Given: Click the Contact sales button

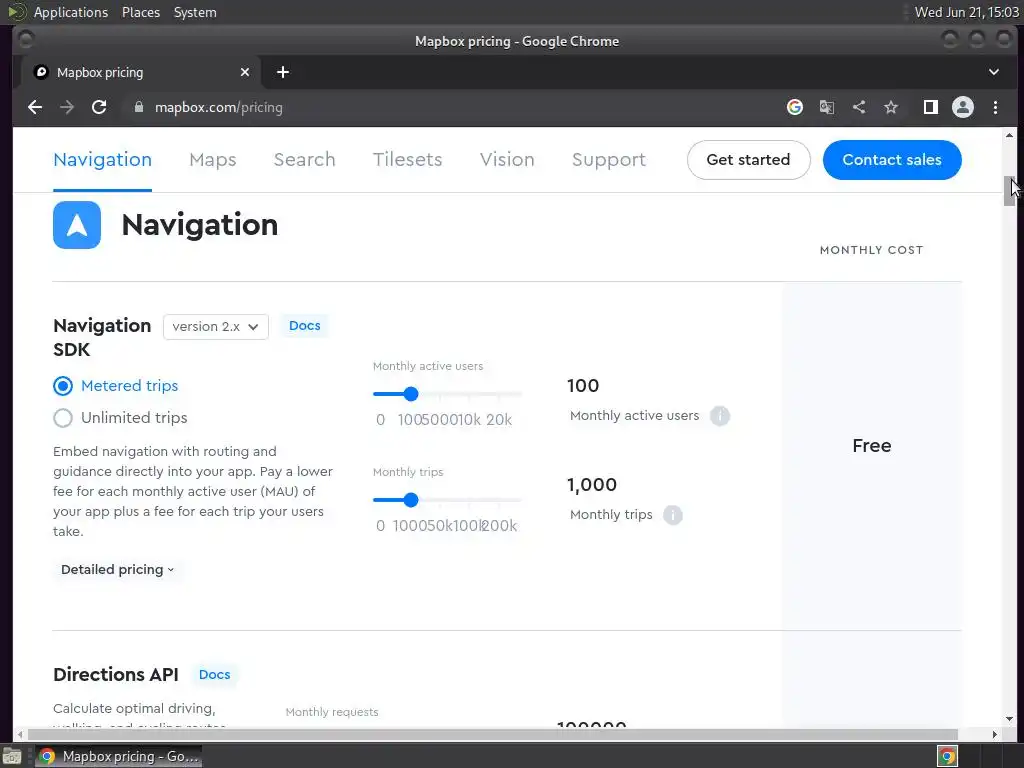Looking at the screenshot, I should (x=892, y=160).
